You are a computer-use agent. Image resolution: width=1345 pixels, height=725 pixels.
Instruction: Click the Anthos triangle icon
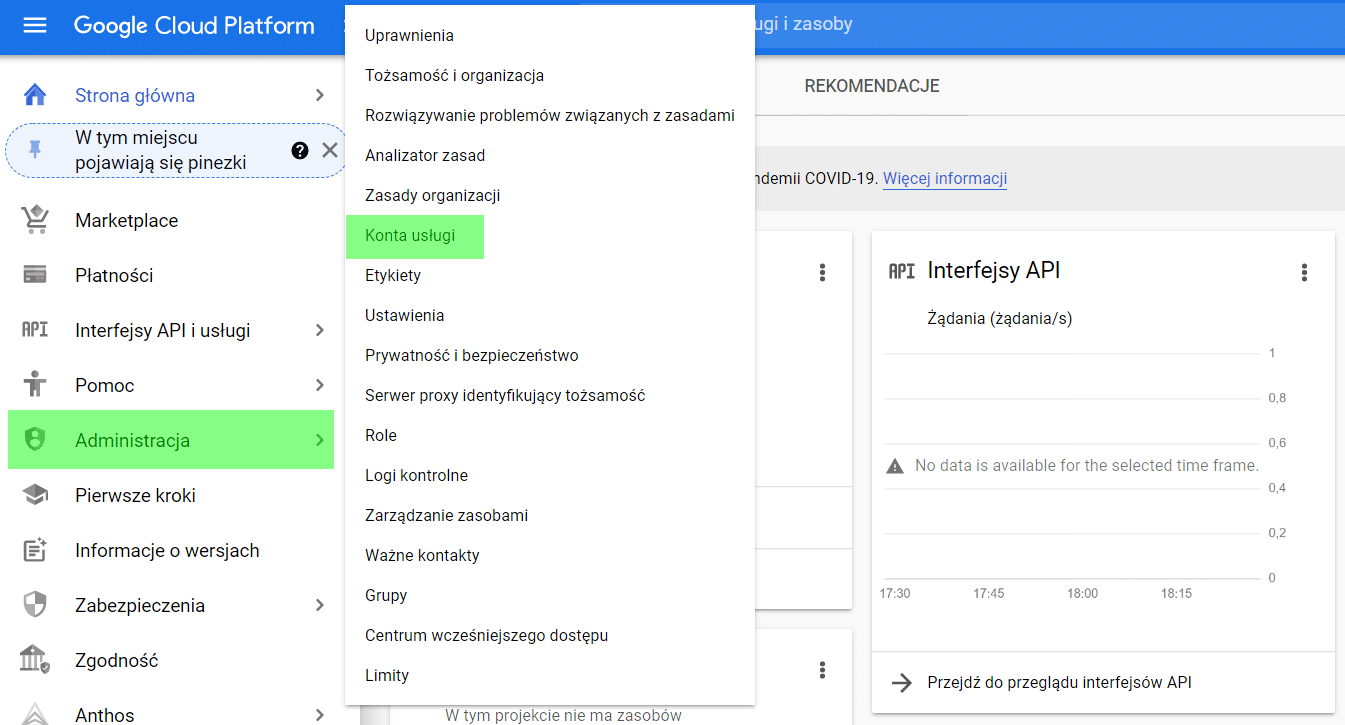[35, 714]
